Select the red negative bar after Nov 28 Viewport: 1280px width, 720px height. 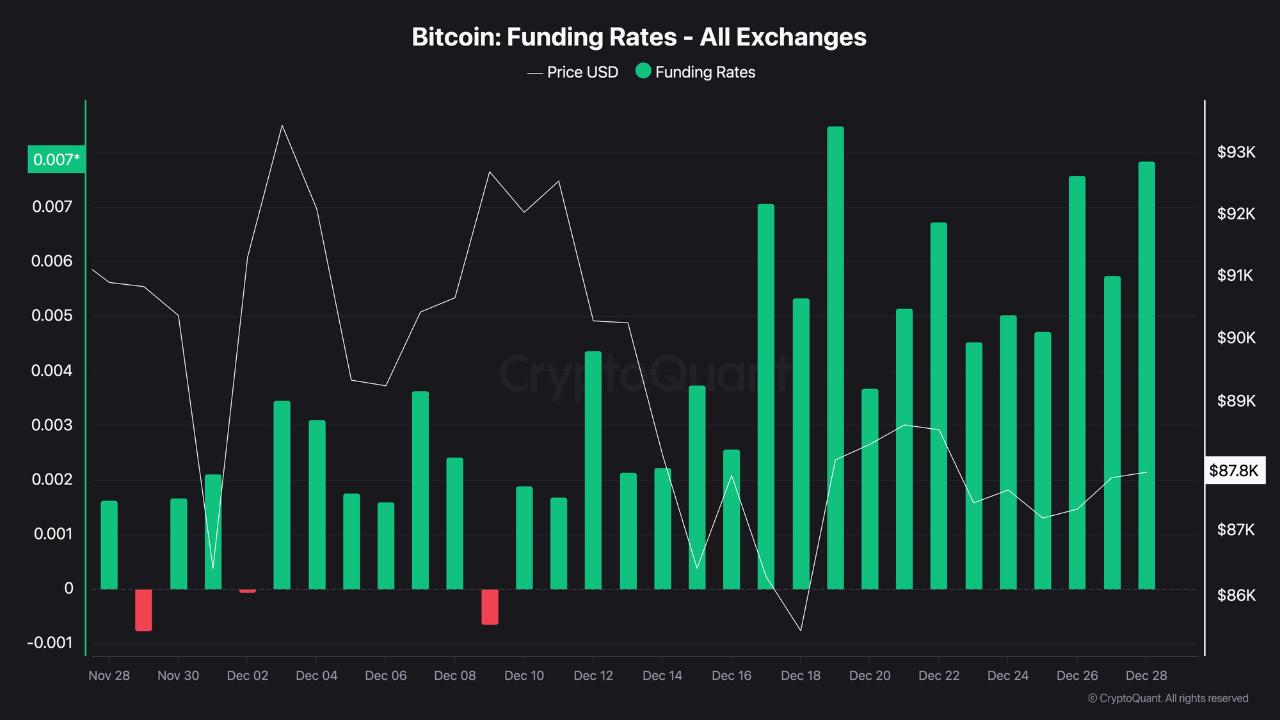coord(144,610)
